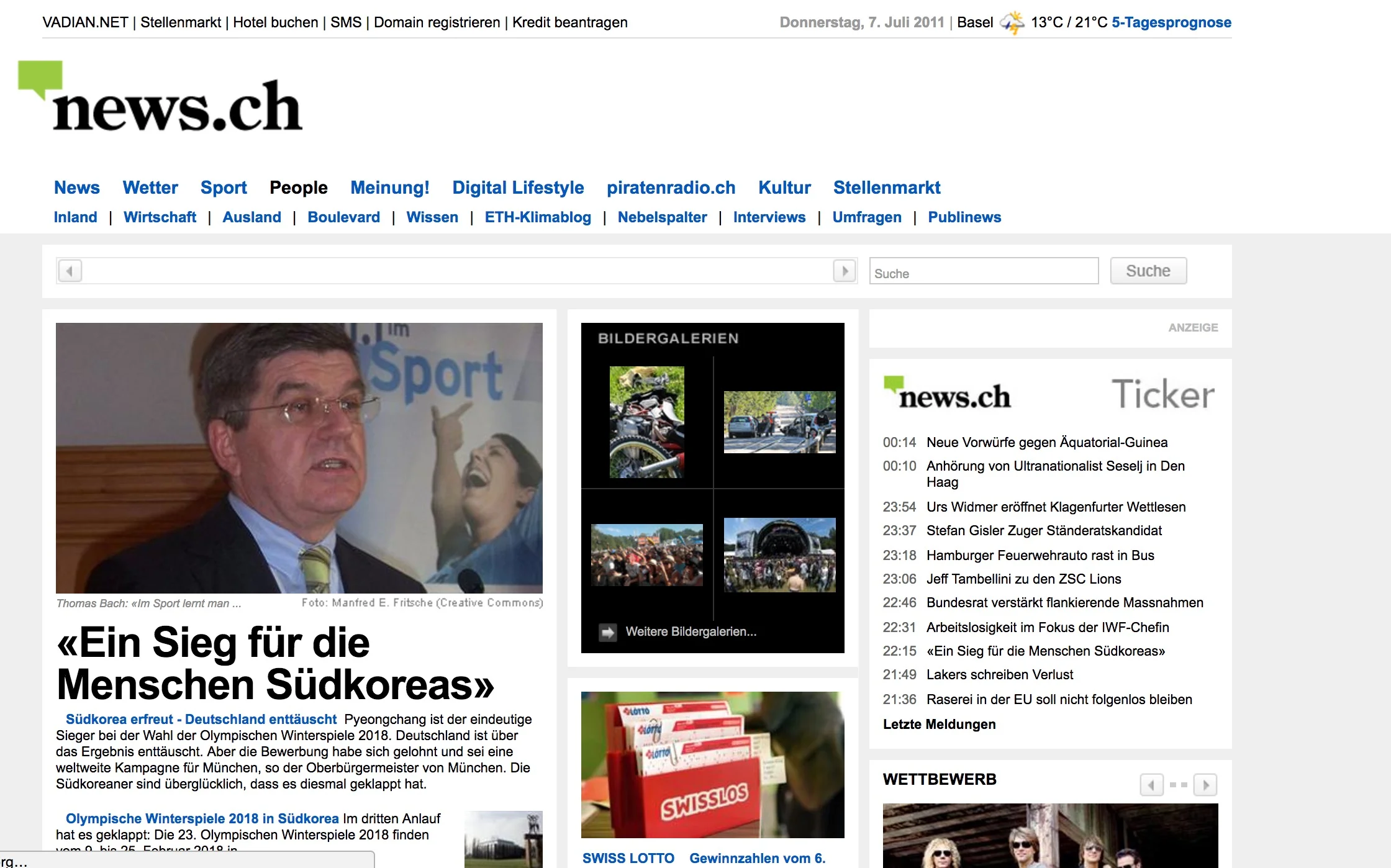Image resolution: width=1391 pixels, height=868 pixels.
Task: Click Stellenmarkt in top utility bar
Action: (181, 22)
